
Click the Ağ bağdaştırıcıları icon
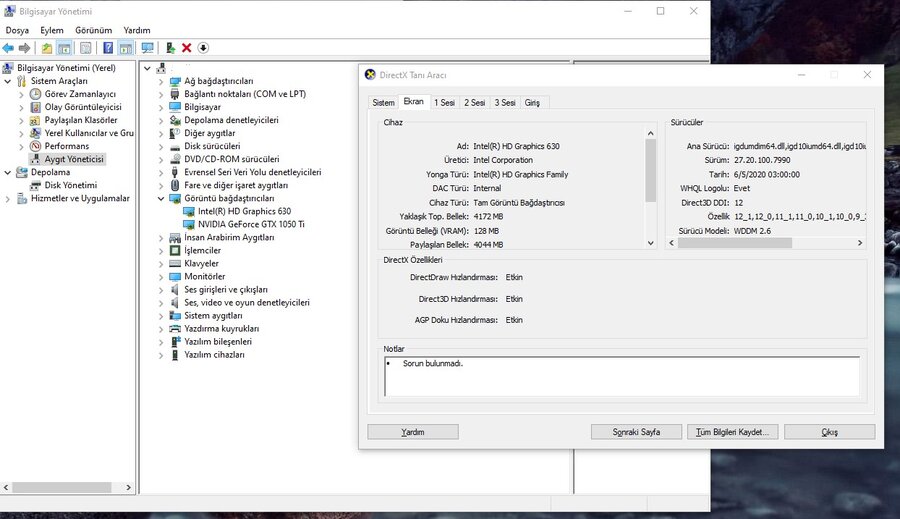(175, 82)
